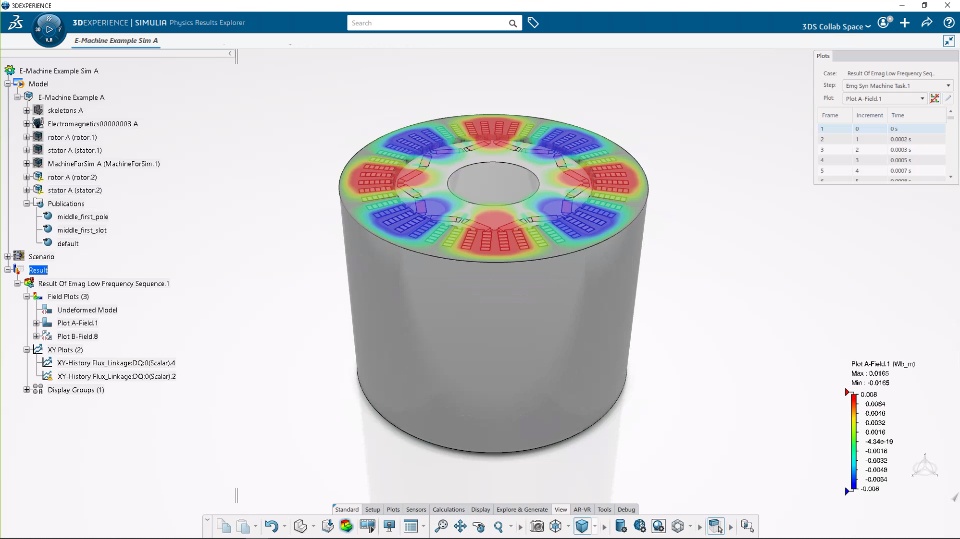Switch to the Display tab
This screenshot has height=539, width=960.
481,510
